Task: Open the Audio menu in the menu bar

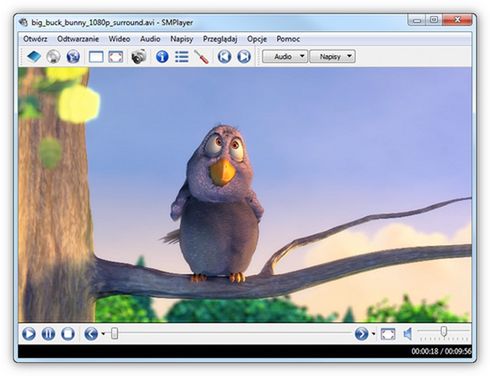Action: click(x=150, y=39)
